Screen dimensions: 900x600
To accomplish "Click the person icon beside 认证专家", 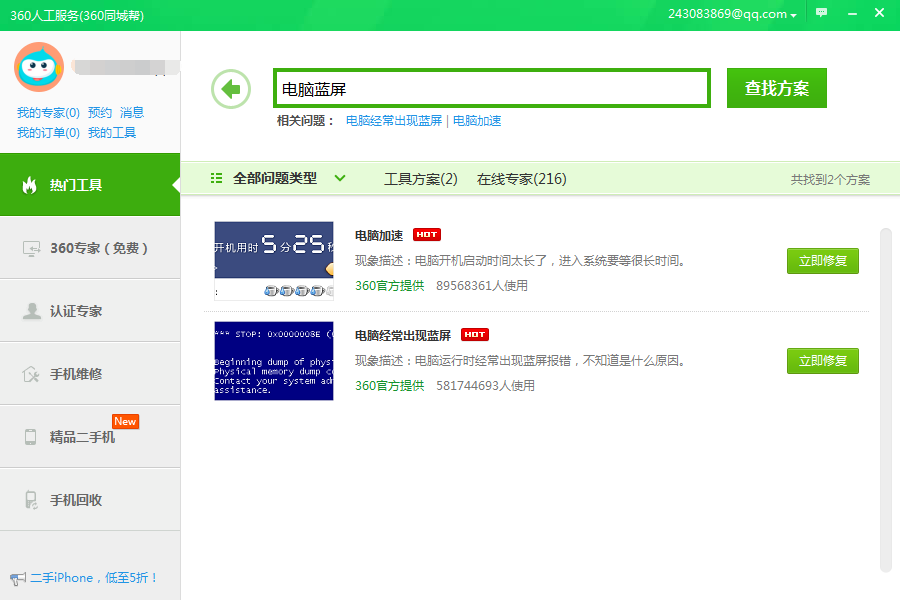I will pyautogui.click(x=31, y=311).
